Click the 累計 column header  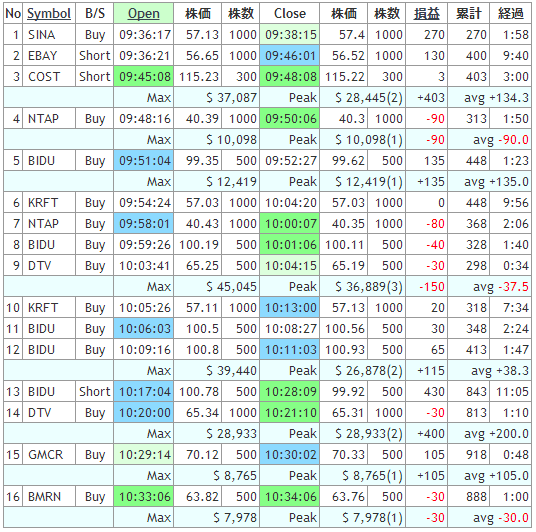click(x=468, y=14)
